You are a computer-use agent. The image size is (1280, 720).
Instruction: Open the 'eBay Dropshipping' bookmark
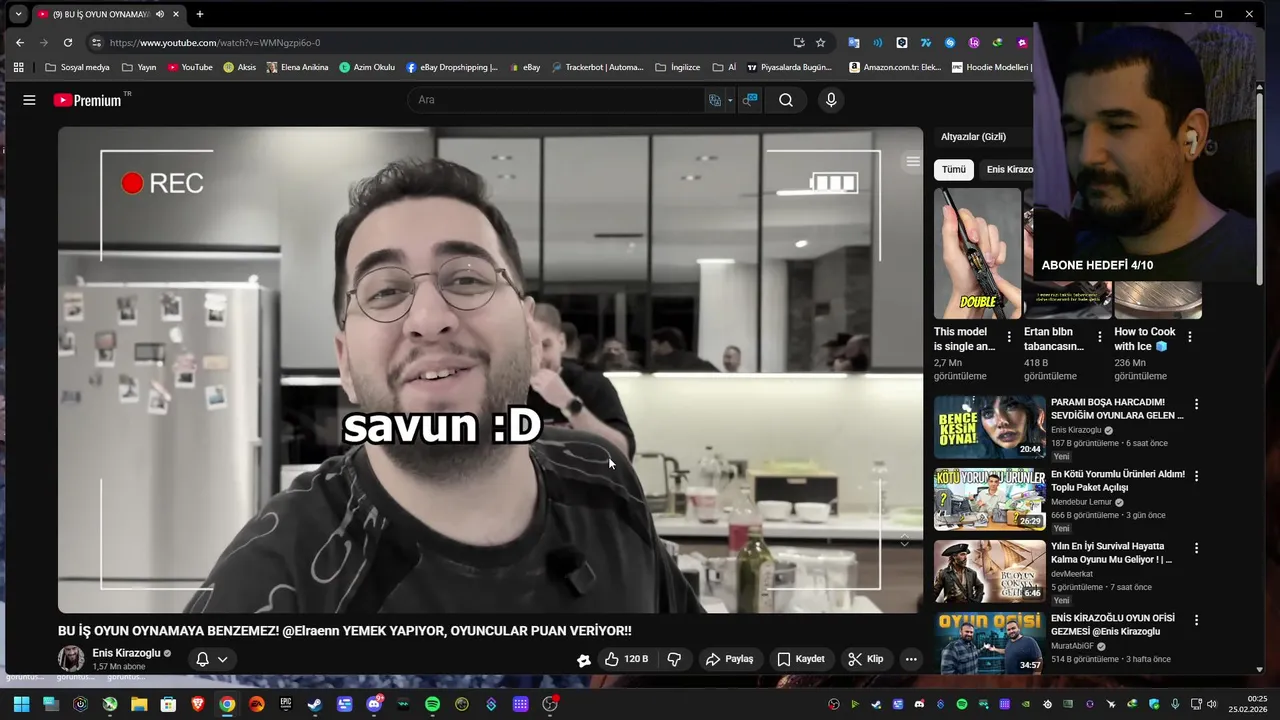tap(452, 67)
